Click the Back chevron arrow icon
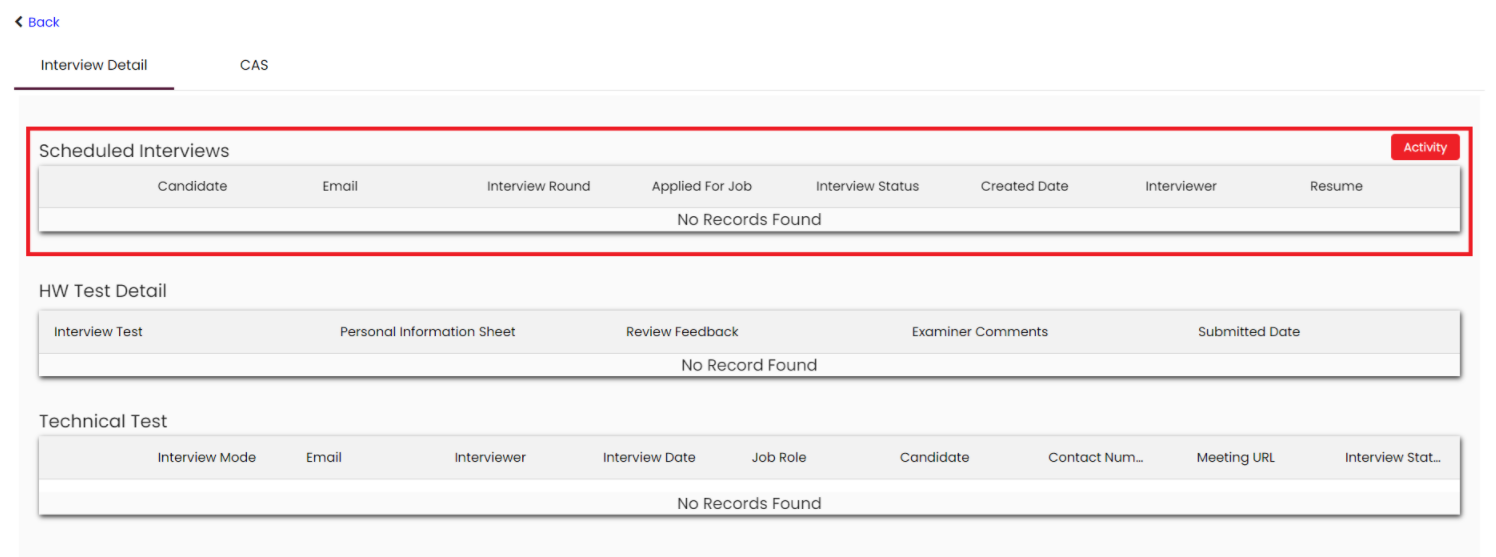The image size is (1496, 557). [19, 22]
